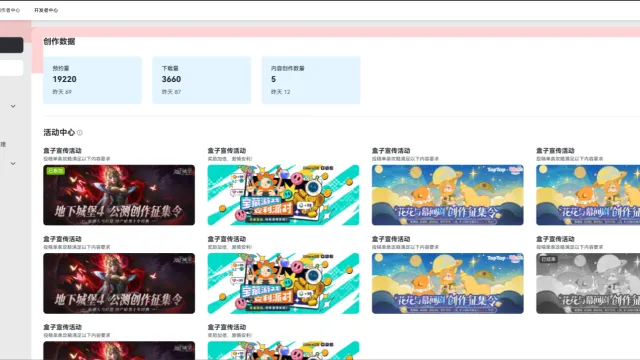The image size is (640, 360).
Task: Open the greyed-out 已结束 花花与幕间剧 banner
Action: (588, 283)
